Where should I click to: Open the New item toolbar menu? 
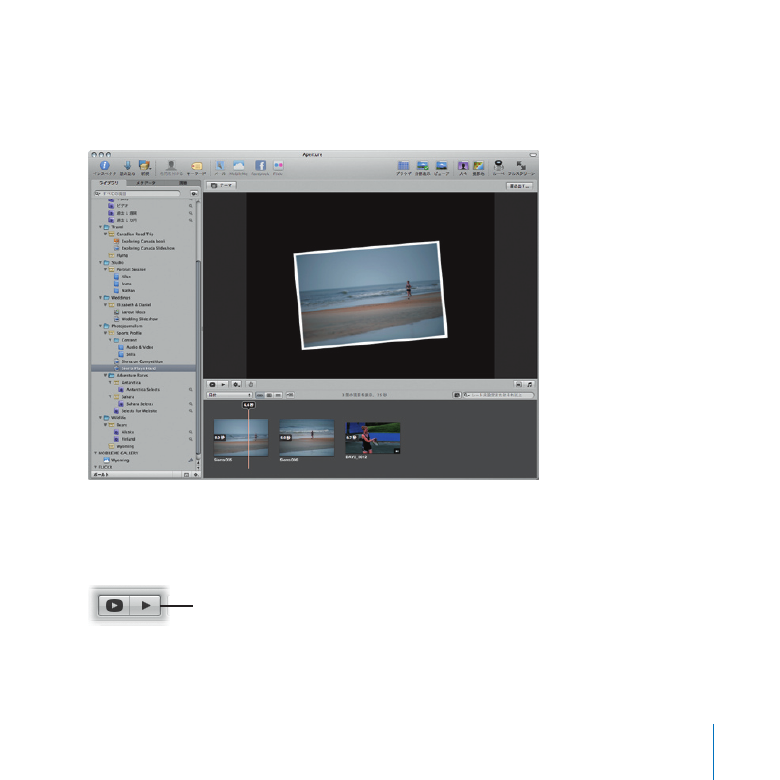pyautogui.click(x=145, y=166)
